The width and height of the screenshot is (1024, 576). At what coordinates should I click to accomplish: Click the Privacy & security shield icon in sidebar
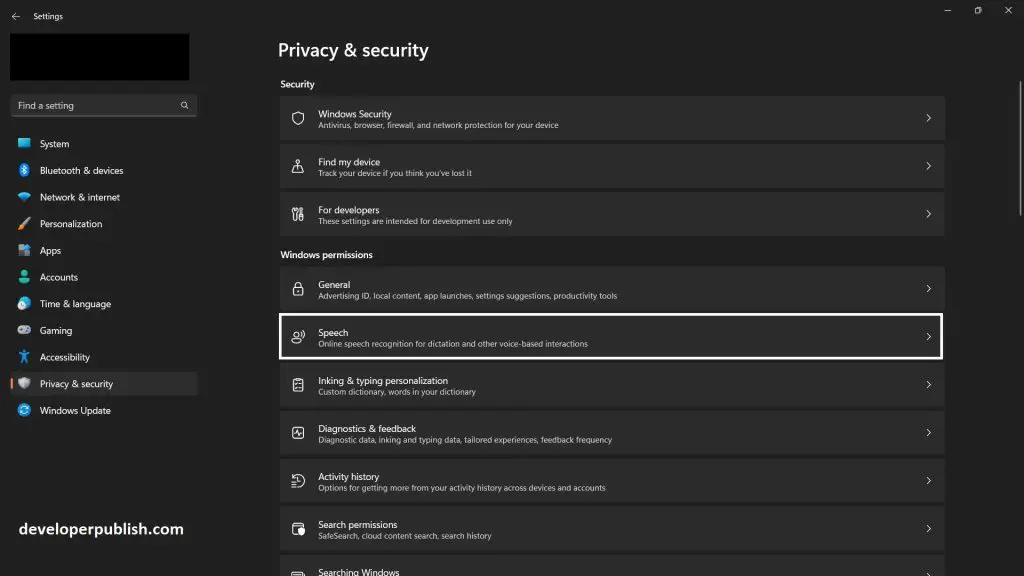(24, 383)
